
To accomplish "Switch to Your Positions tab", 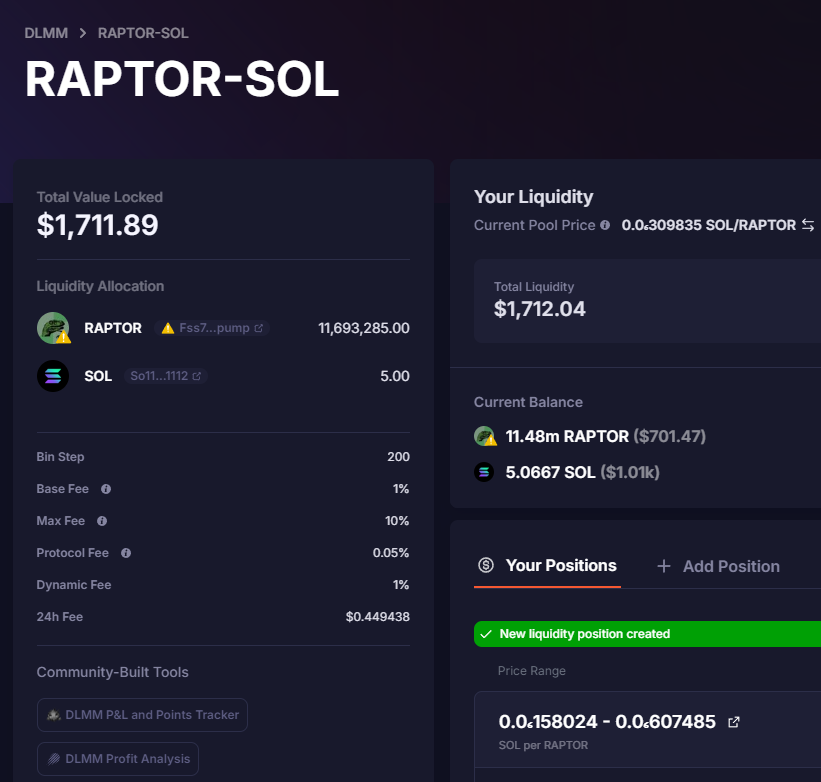I will (547, 566).
